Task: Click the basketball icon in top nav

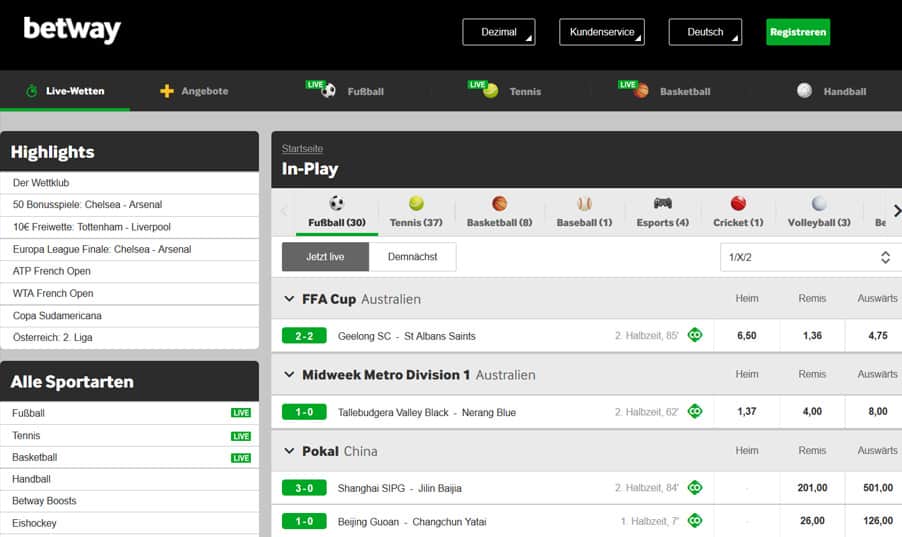Action: click(641, 91)
